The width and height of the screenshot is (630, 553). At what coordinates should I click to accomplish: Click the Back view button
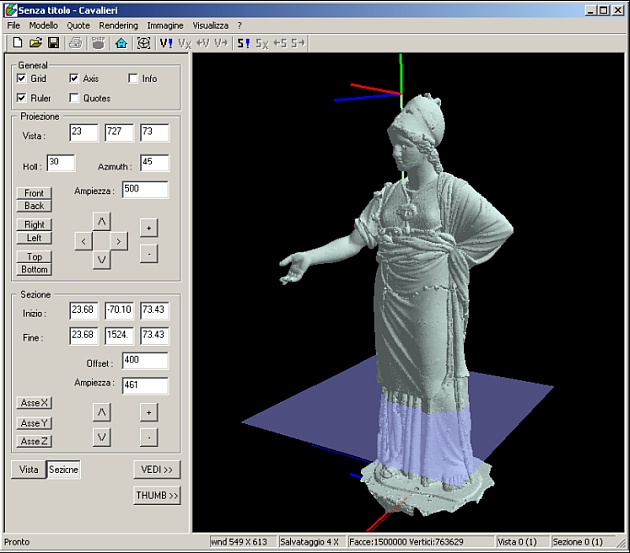(x=34, y=206)
